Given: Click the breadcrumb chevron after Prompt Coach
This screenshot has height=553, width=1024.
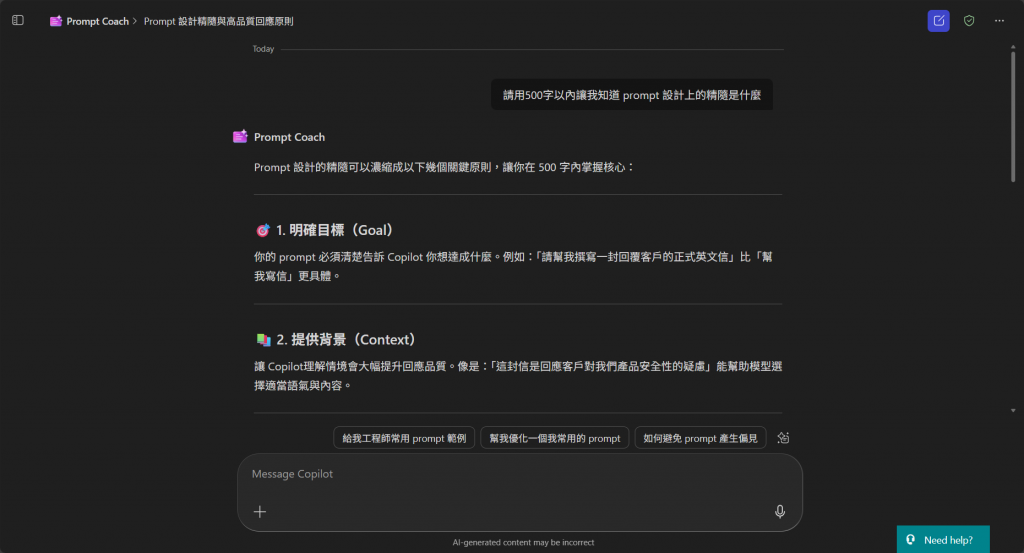Looking at the screenshot, I should [135, 21].
